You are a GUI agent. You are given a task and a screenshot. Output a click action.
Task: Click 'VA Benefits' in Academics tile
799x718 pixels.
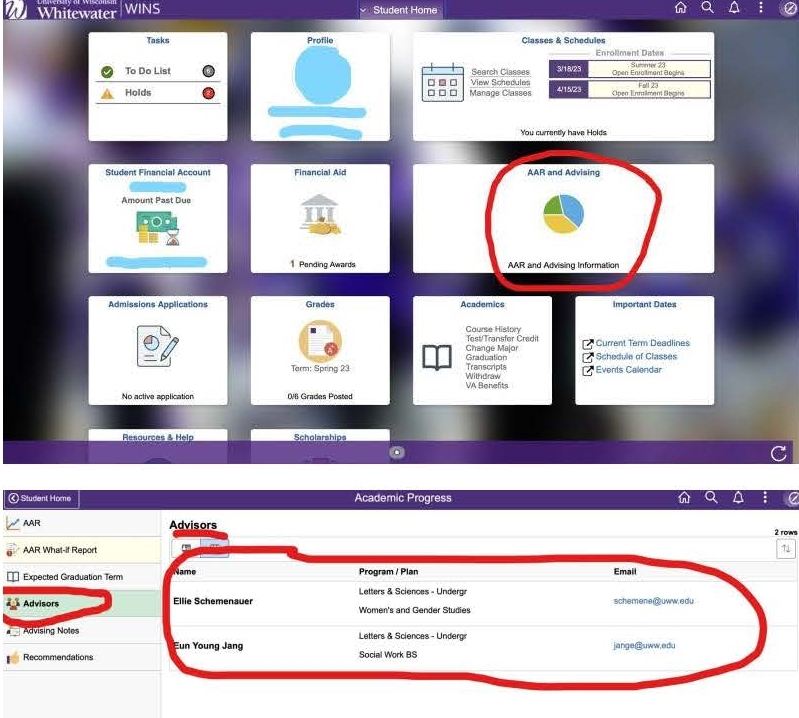click(x=487, y=386)
